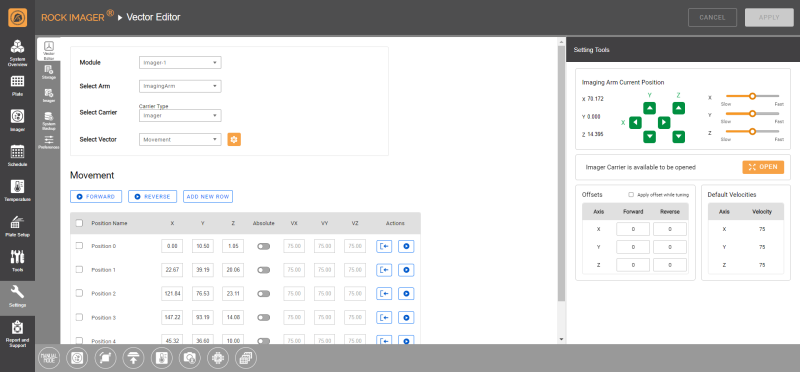Switch to the Storage settings tab
Screen dimensions: 800x372
click(x=49, y=72)
